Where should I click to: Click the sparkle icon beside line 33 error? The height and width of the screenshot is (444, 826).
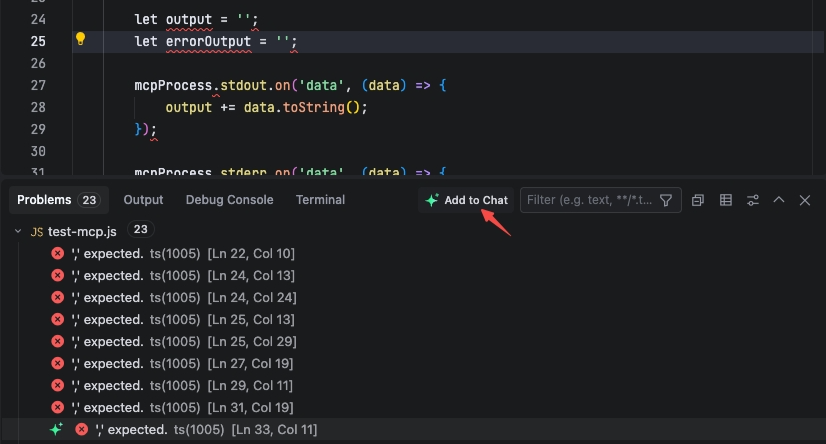[56, 429]
